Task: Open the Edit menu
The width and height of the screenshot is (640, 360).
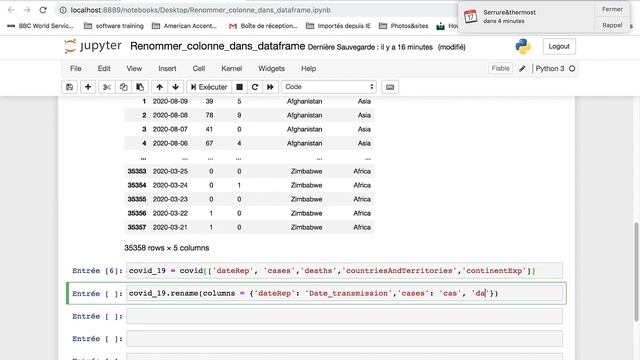Action: [x=104, y=69]
